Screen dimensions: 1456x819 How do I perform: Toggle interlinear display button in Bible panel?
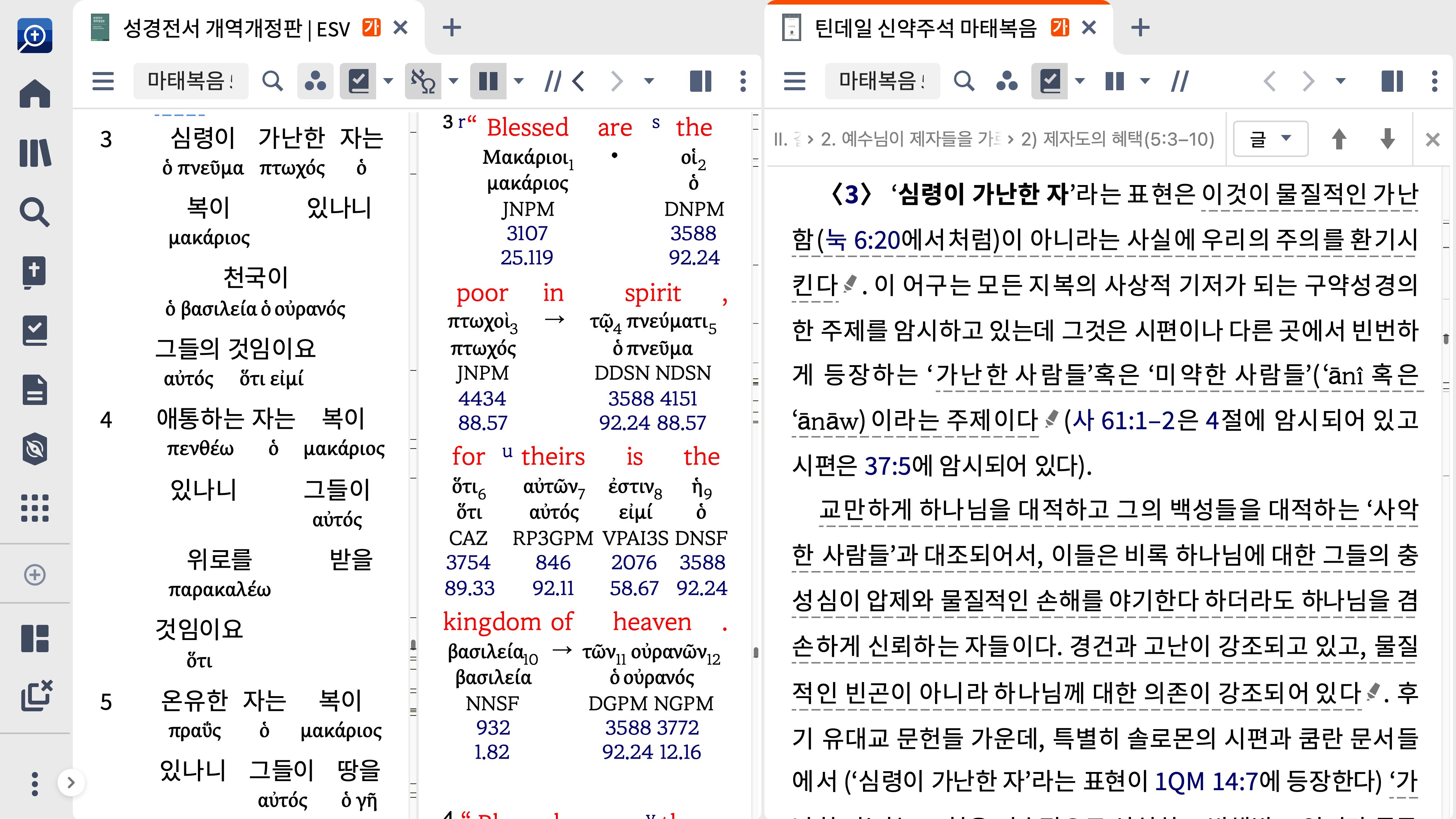[423, 82]
